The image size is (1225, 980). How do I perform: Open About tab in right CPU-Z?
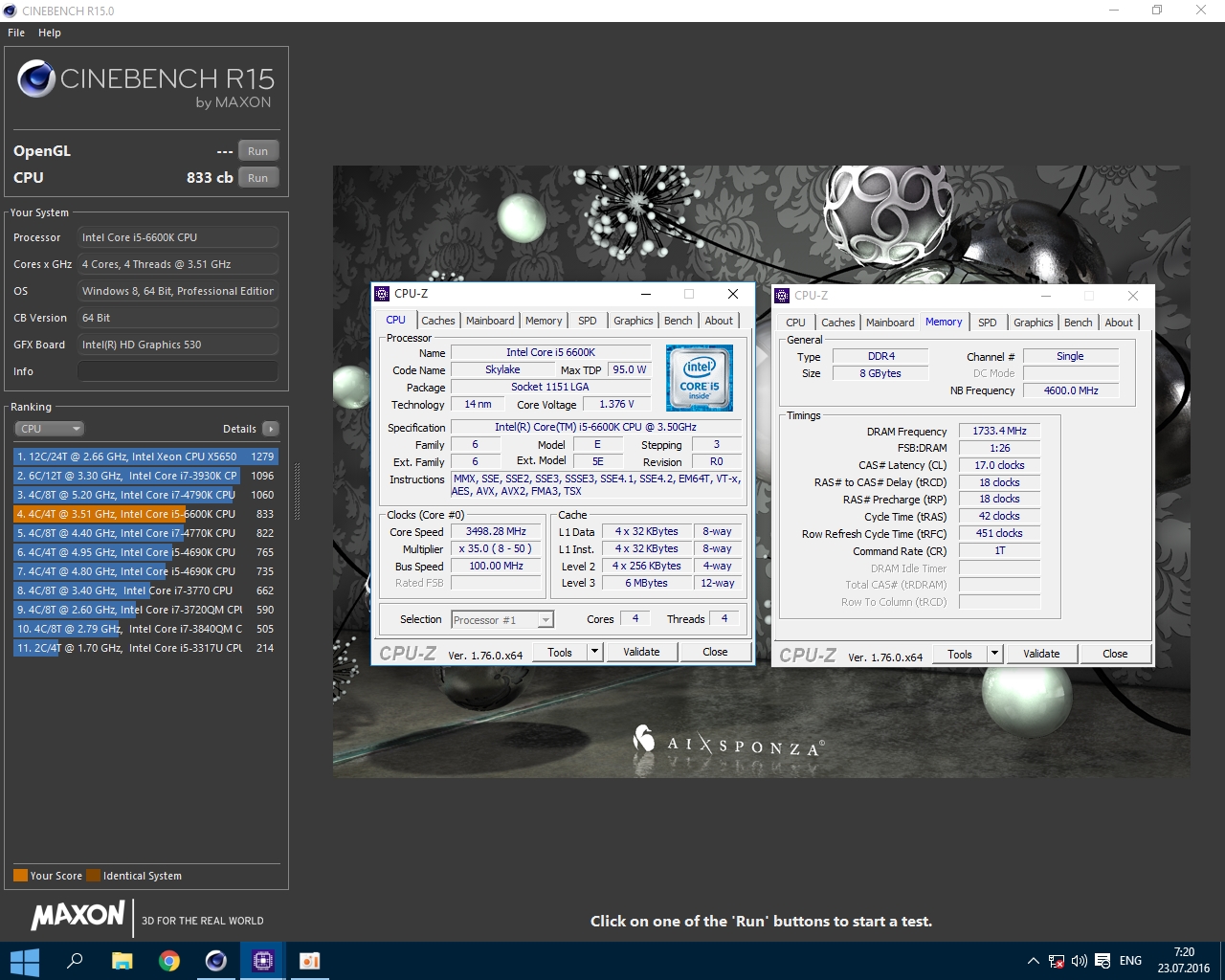[1119, 323]
